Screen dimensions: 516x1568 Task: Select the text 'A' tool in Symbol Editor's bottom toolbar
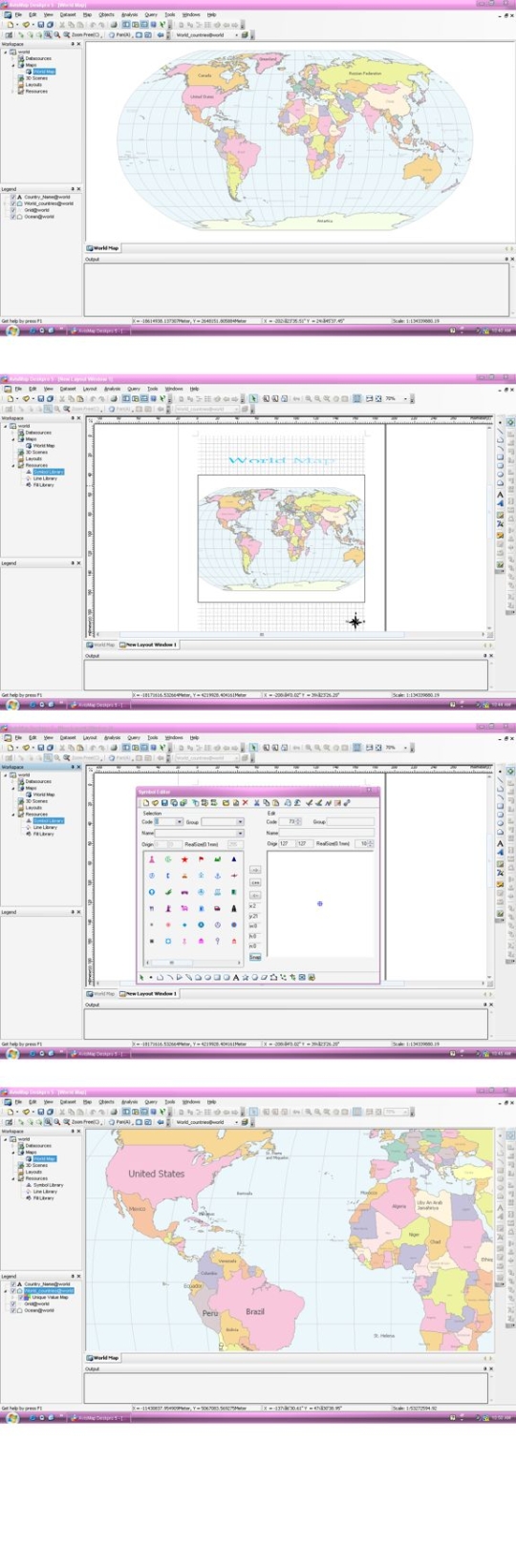click(236, 977)
